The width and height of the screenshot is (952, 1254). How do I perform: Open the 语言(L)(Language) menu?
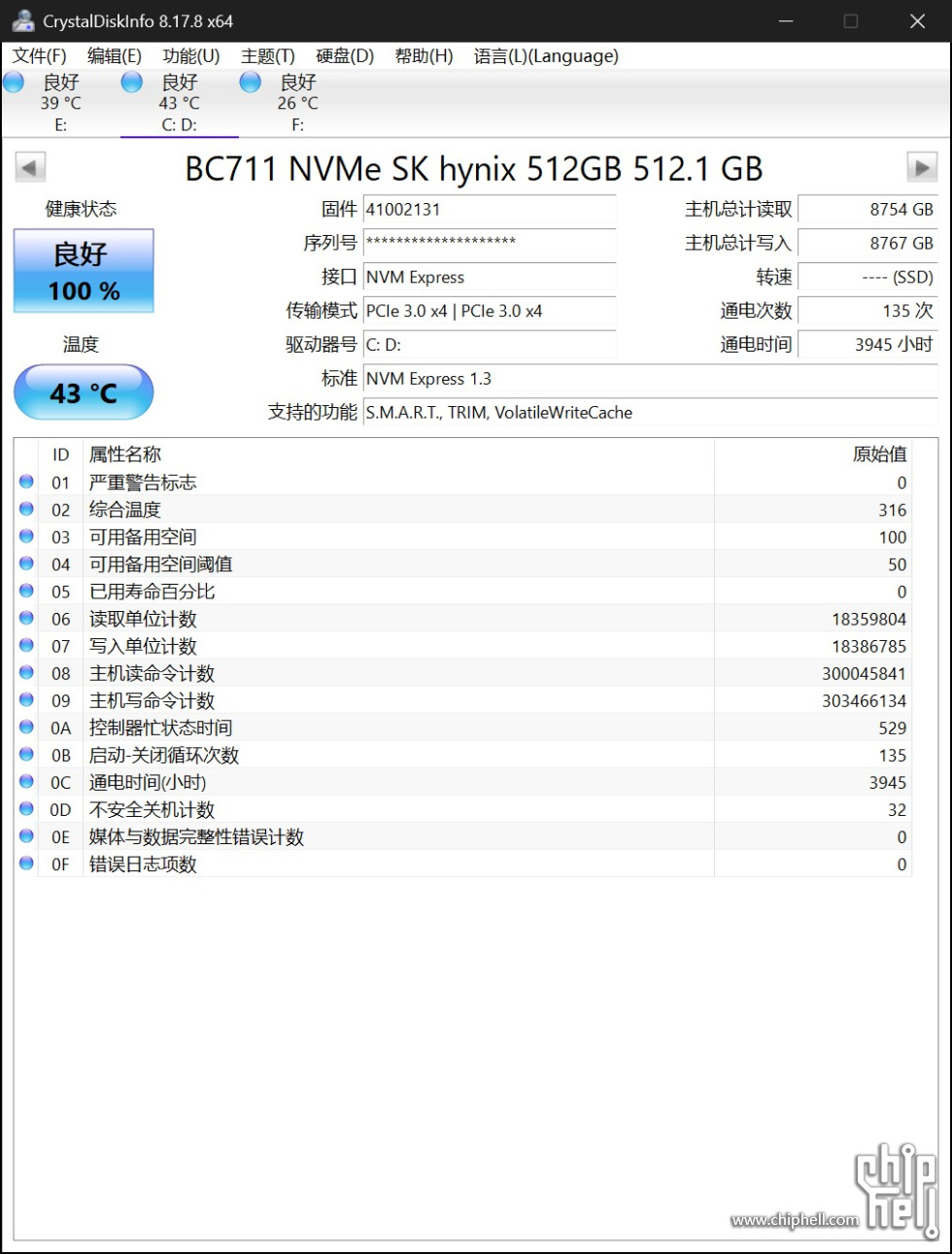click(x=546, y=56)
